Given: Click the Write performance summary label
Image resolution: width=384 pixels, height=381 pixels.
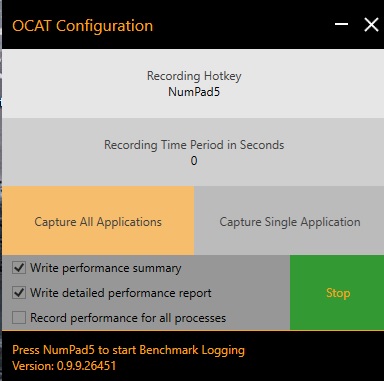Looking at the screenshot, I should coord(106,268).
